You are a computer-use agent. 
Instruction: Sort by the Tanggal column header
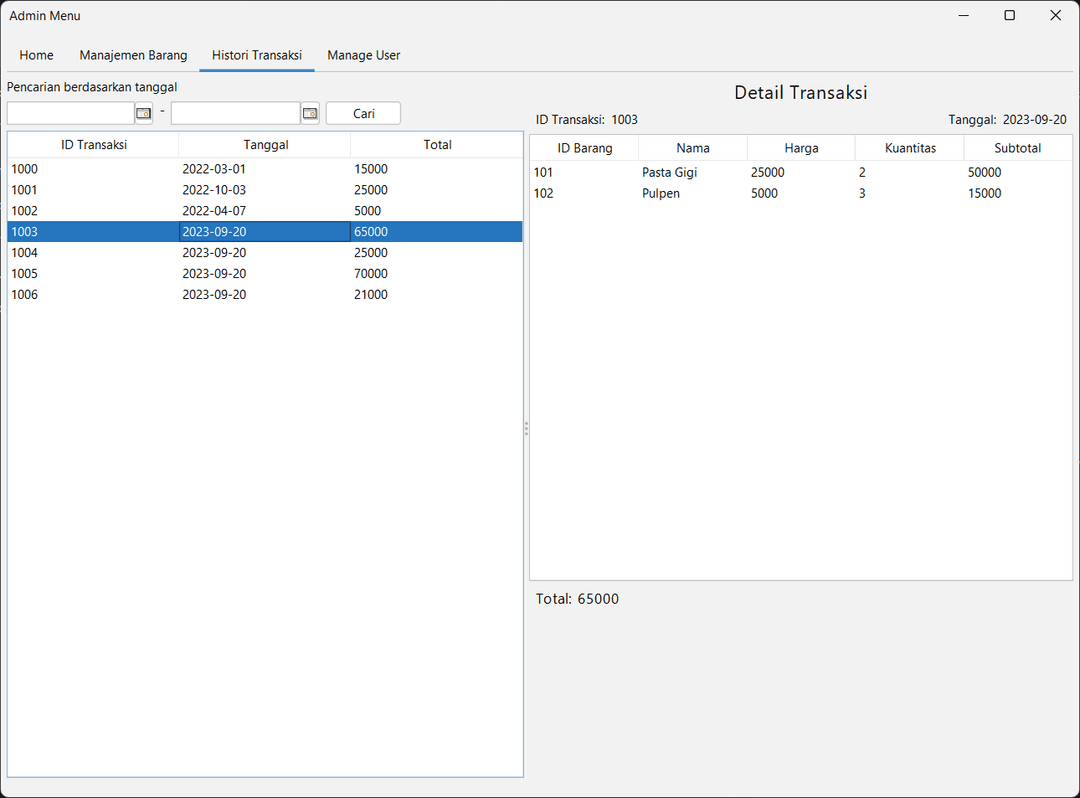pyautogui.click(x=265, y=145)
